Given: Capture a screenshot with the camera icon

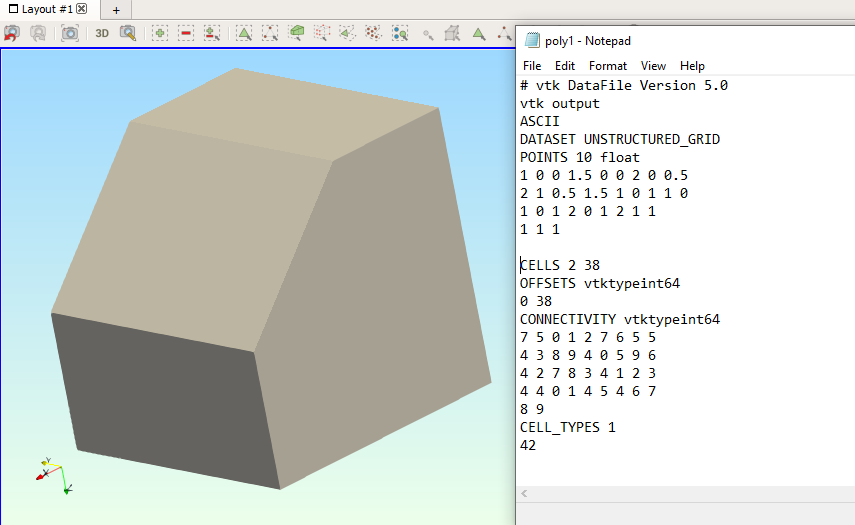Looking at the screenshot, I should (69, 33).
